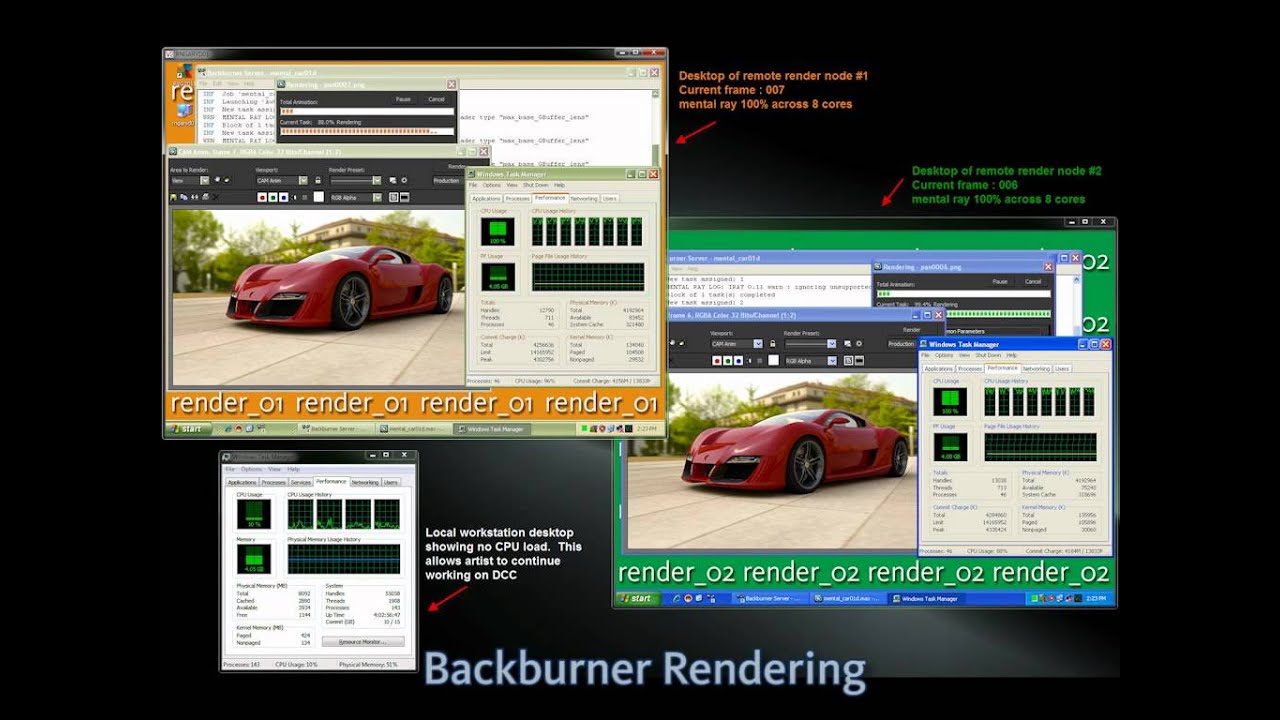Open Render Setup icon beside Render Preset on render_02
1280x720 pixels.
pos(847,343)
